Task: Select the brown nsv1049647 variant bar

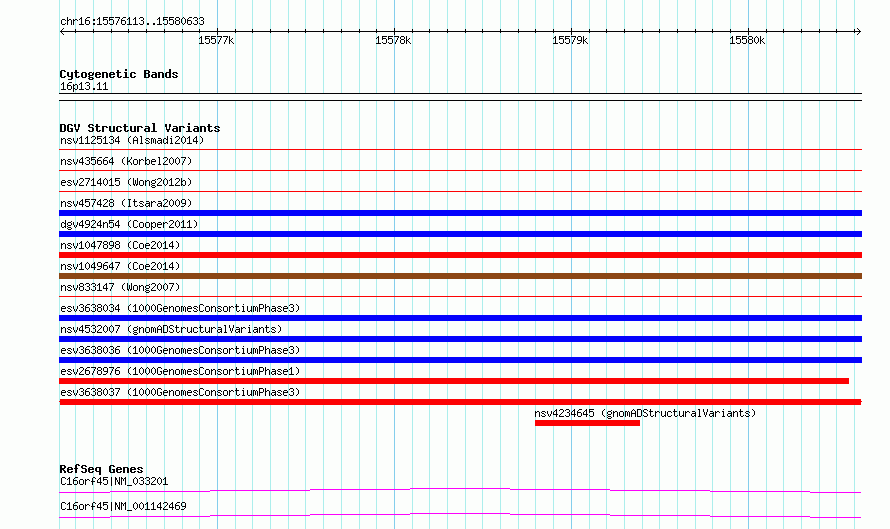Action: [x=460, y=276]
